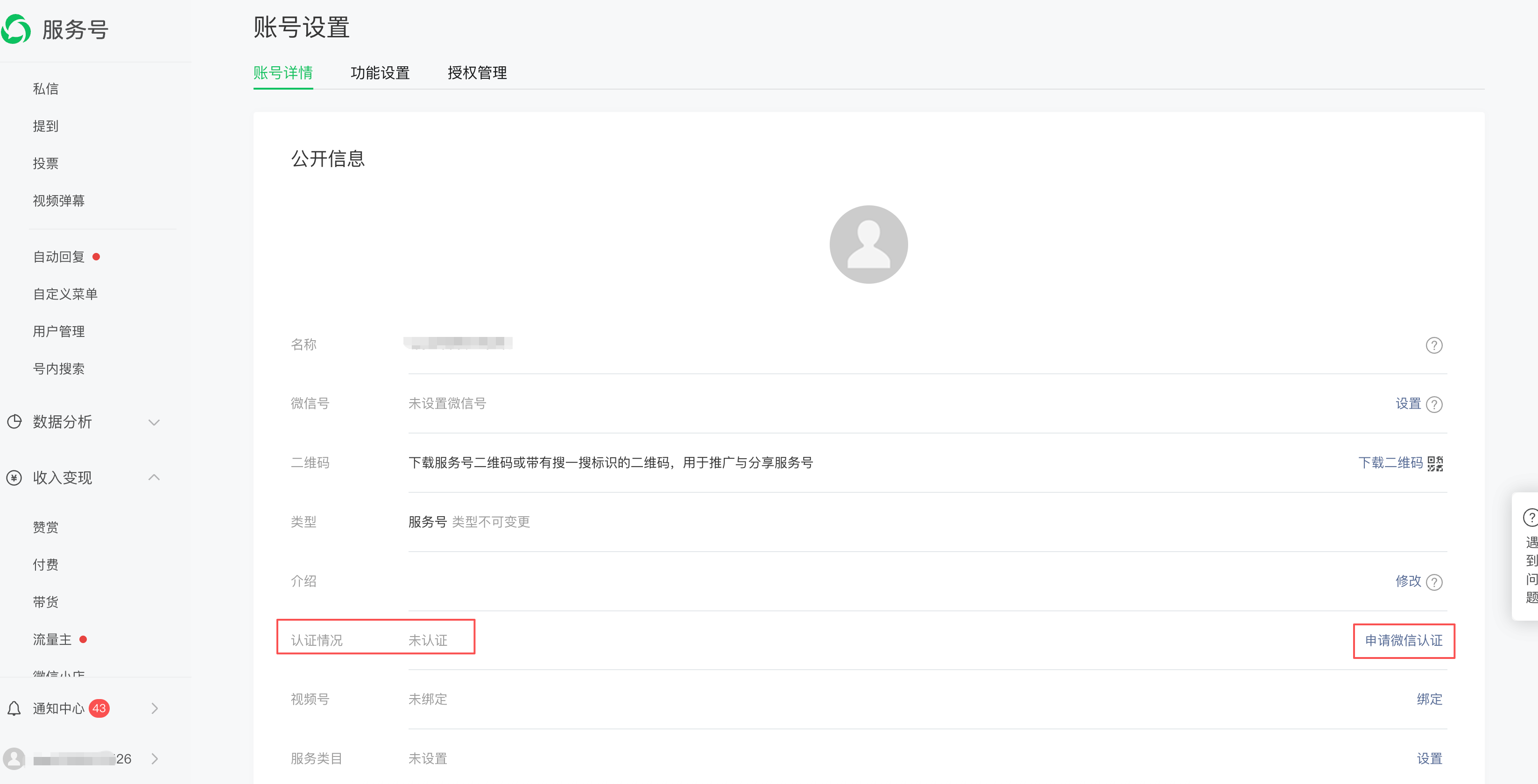Switch to the 功能设置 tab

coord(380,73)
